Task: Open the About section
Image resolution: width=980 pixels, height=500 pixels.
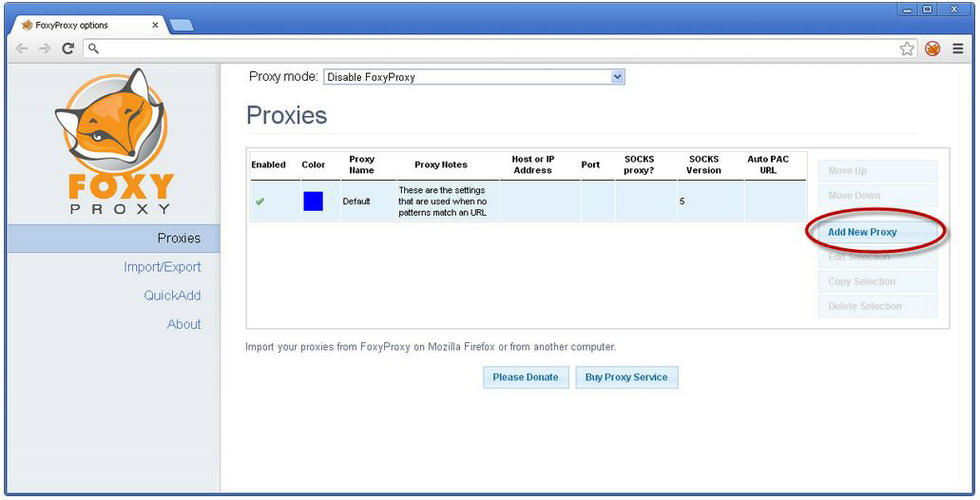Action: coord(184,324)
